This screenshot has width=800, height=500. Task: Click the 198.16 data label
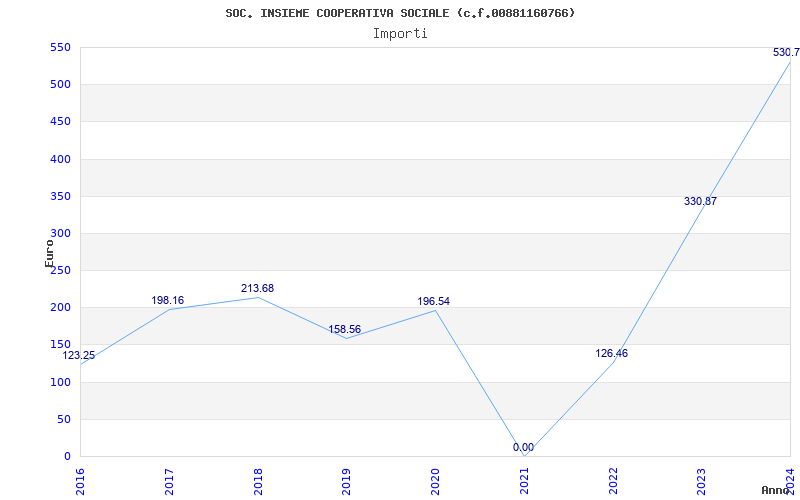(x=167, y=301)
